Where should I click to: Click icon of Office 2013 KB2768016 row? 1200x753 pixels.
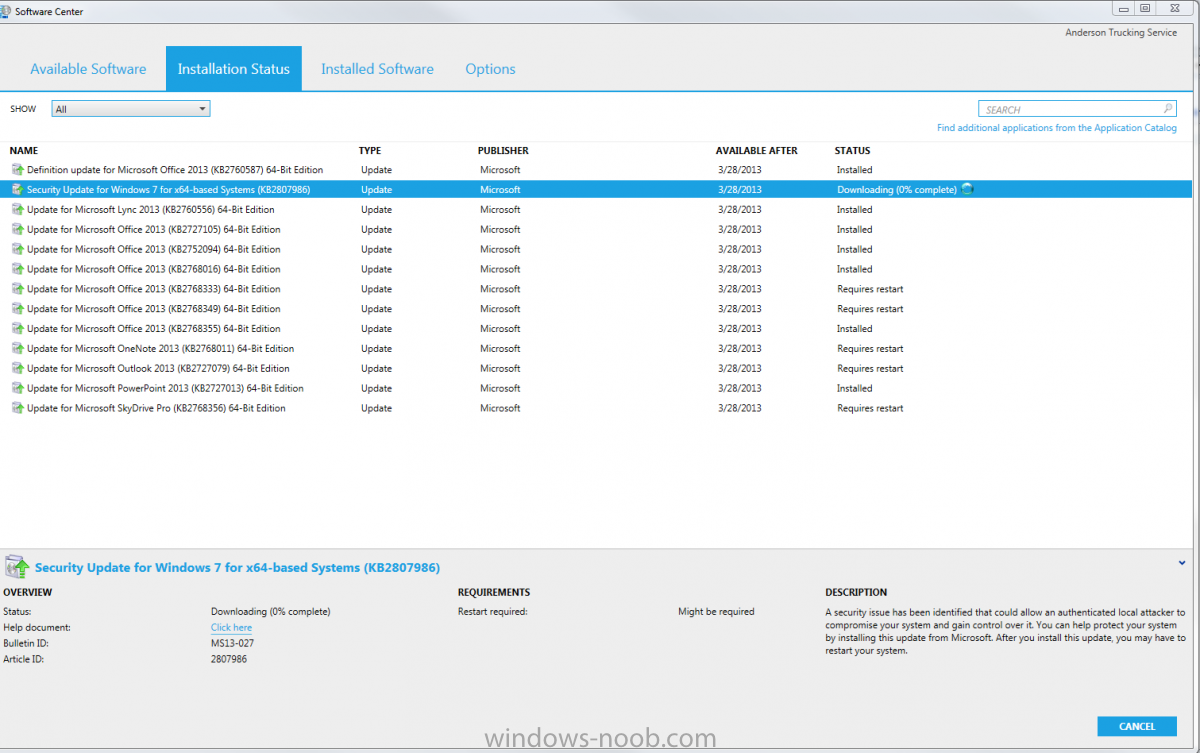coord(17,269)
